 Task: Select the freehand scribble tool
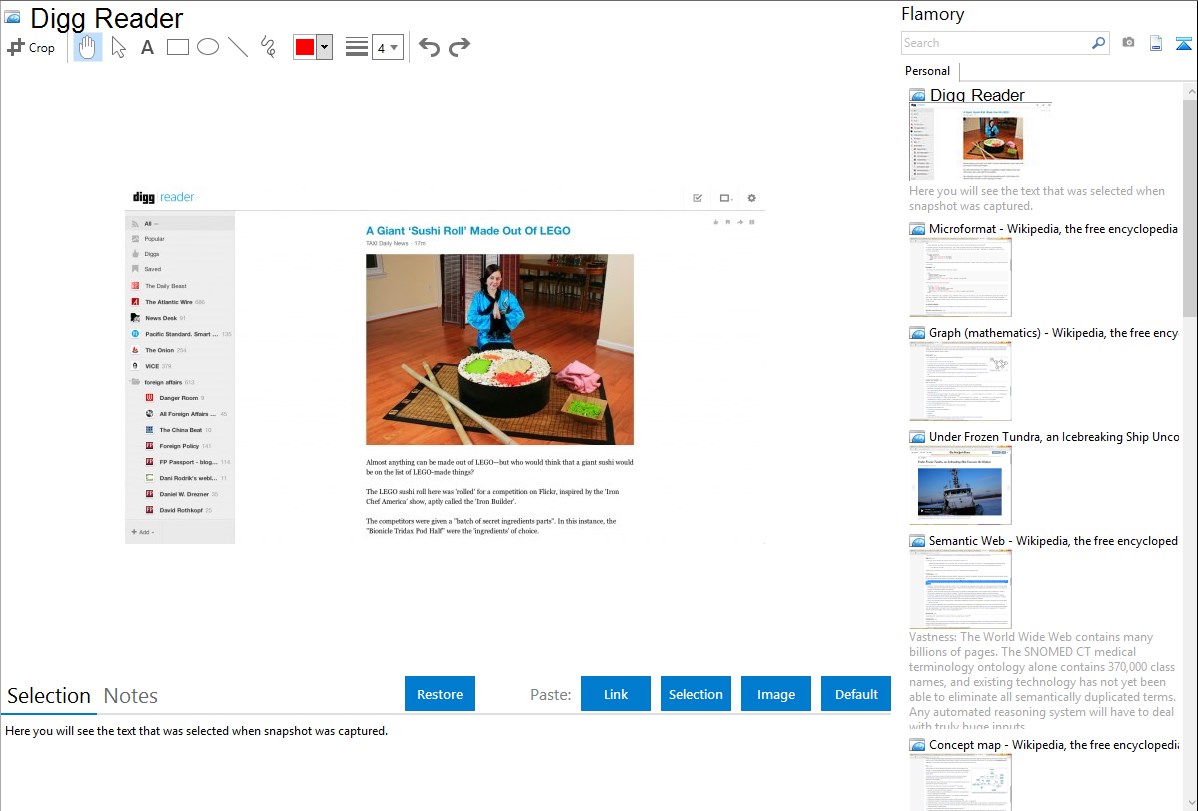click(268, 47)
